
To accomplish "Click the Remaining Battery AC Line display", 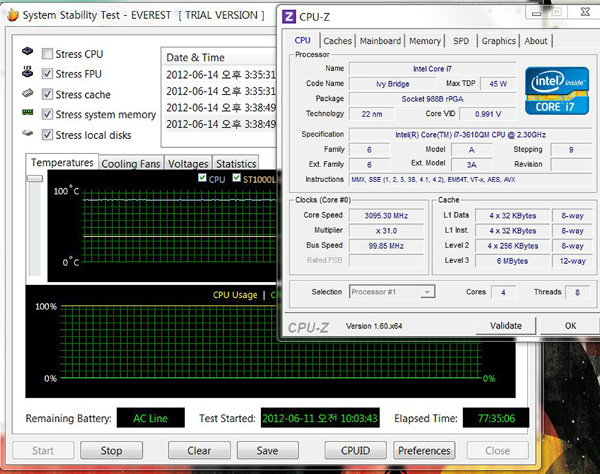I will 150,418.
